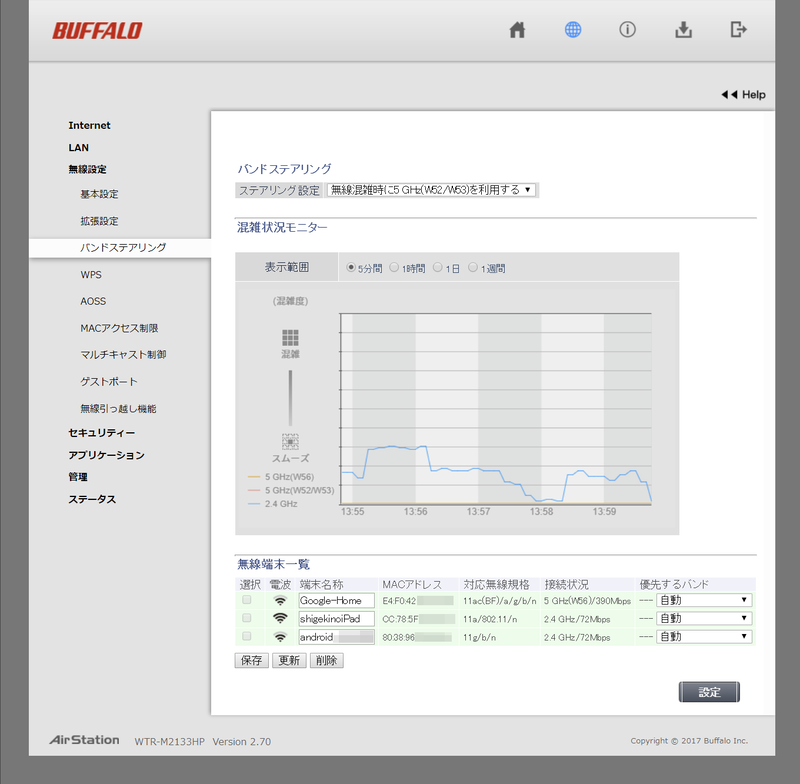
Task: Open the Help link at top right
Action: pyautogui.click(x=745, y=94)
